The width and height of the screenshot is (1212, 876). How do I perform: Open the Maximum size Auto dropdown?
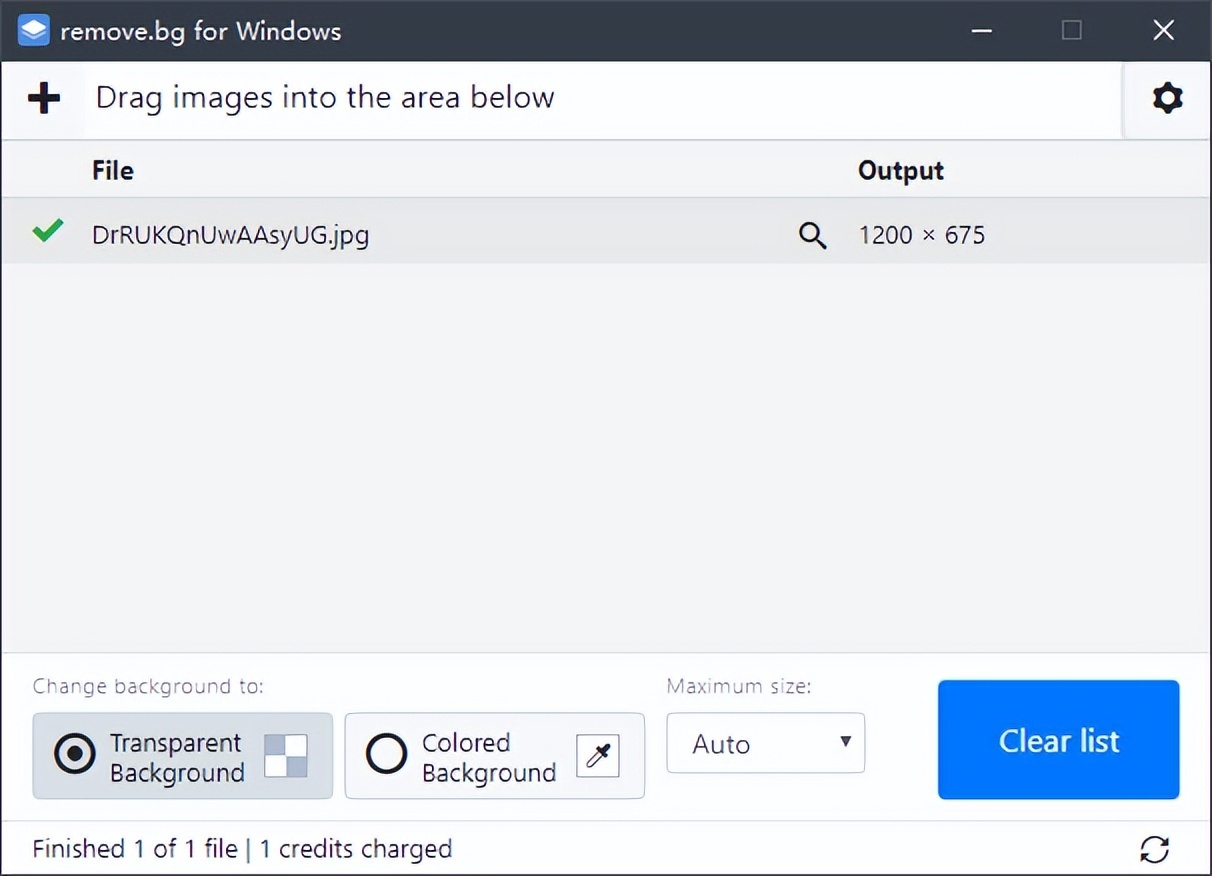click(x=766, y=743)
